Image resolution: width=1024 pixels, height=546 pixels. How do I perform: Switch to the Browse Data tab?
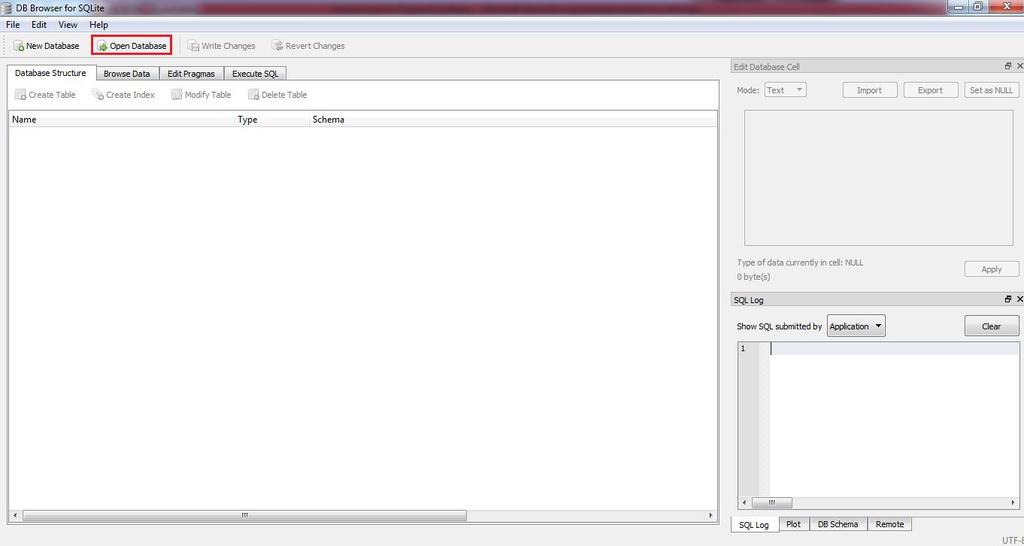click(x=127, y=74)
